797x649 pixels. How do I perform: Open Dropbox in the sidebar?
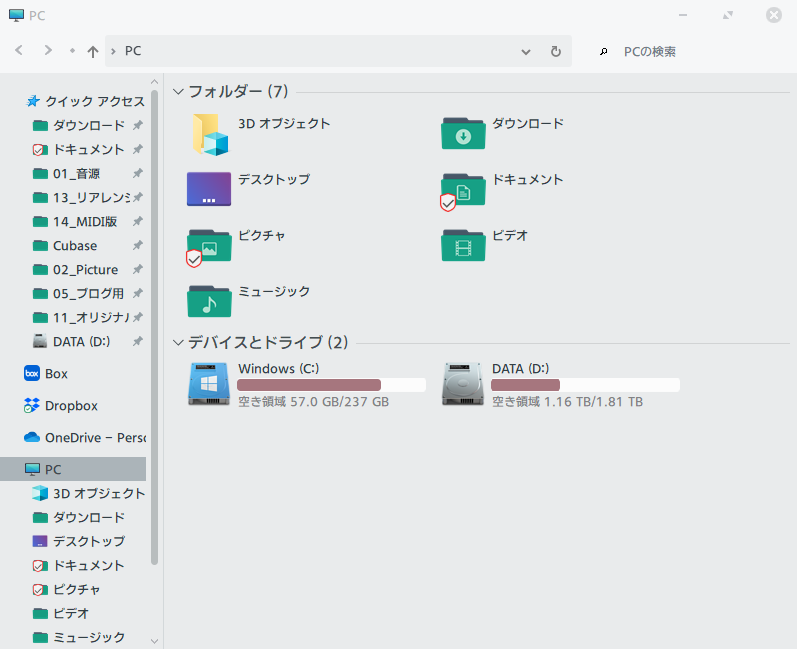71,406
